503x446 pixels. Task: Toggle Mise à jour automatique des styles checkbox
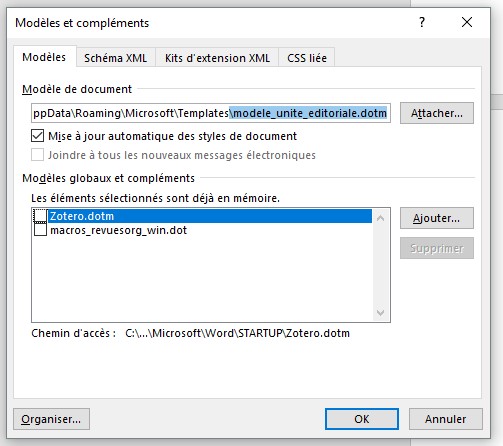[x=37, y=136]
